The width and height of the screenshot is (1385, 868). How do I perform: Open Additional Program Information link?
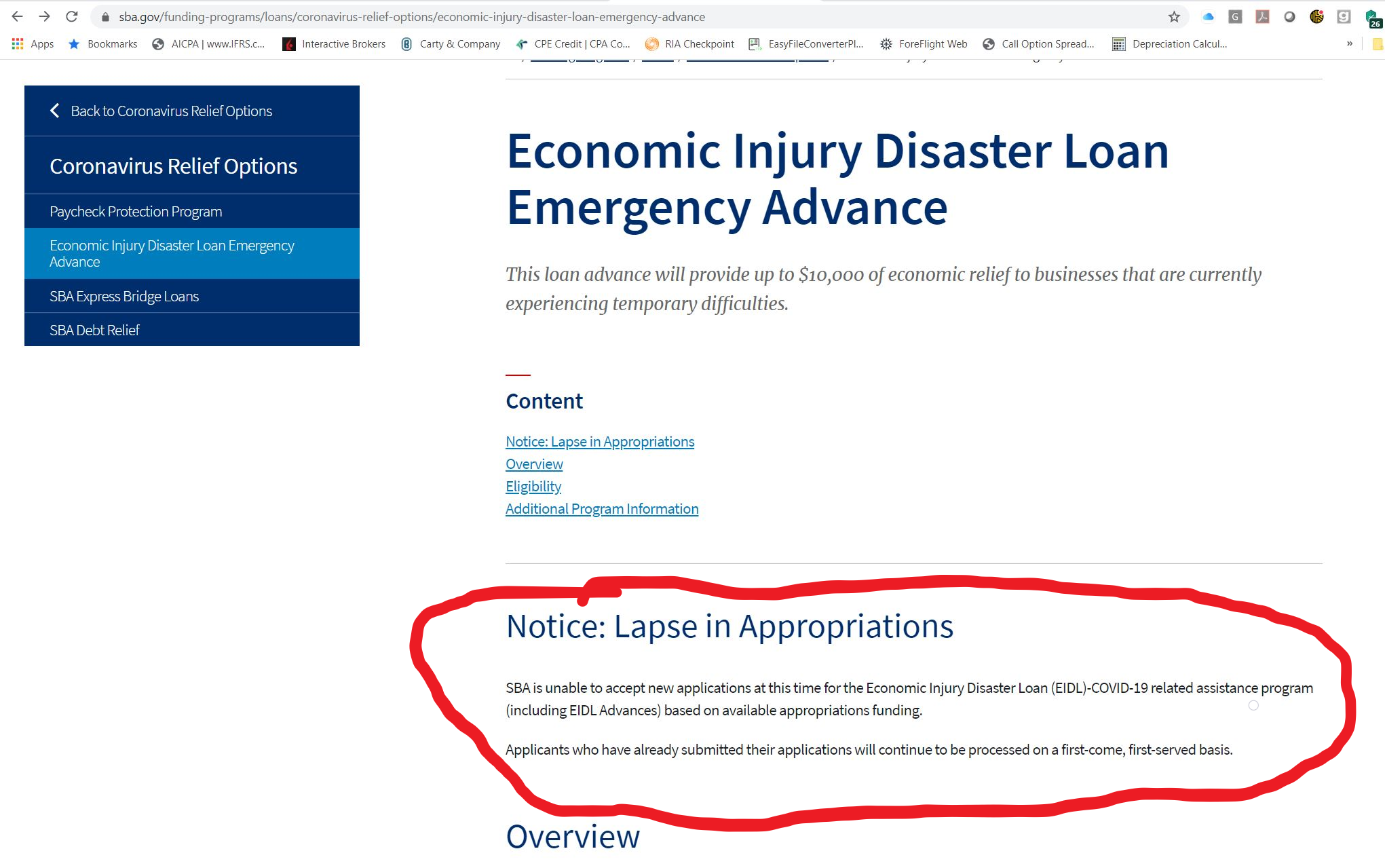[x=602, y=509]
